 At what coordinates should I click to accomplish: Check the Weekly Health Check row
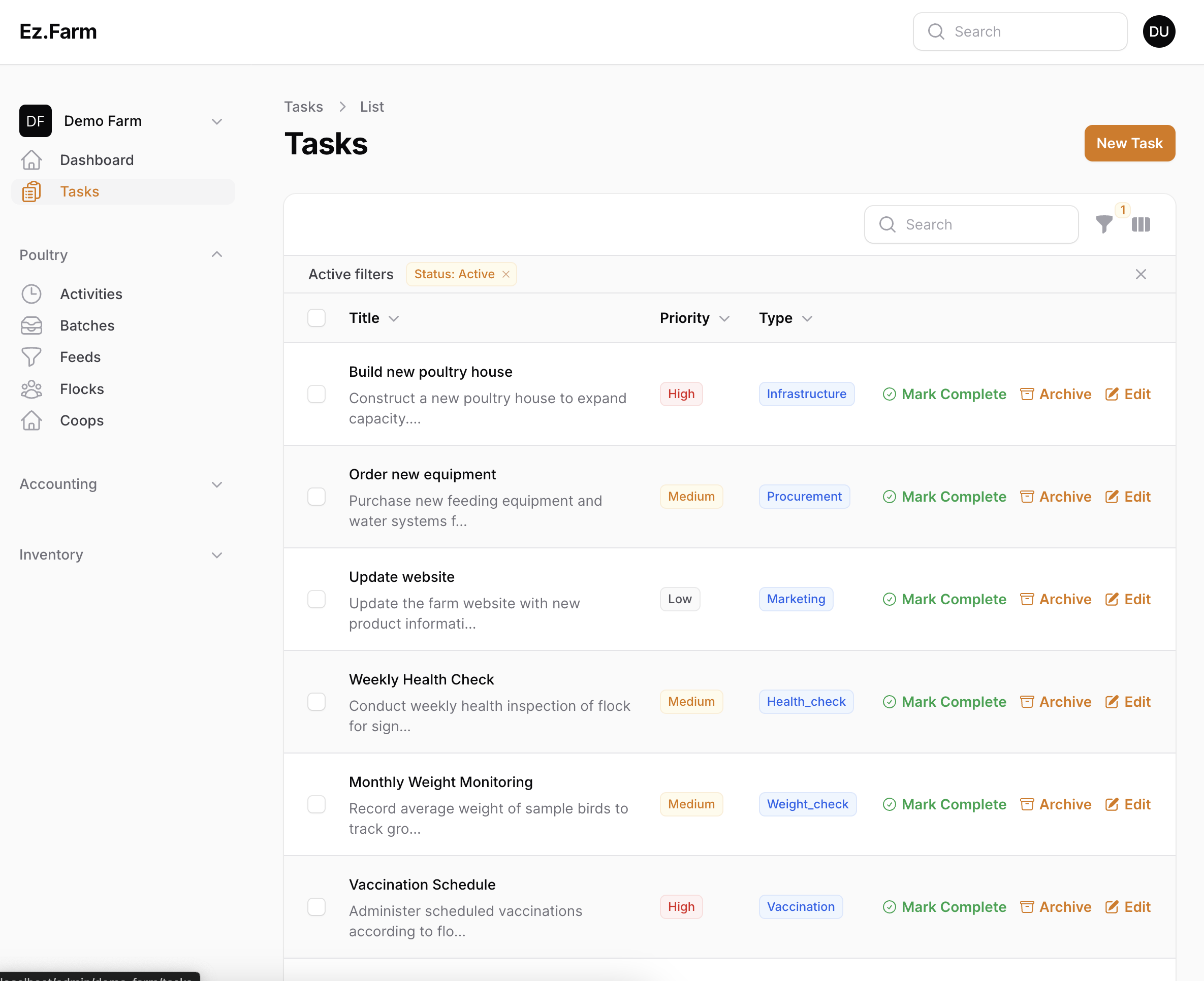coord(316,702)
